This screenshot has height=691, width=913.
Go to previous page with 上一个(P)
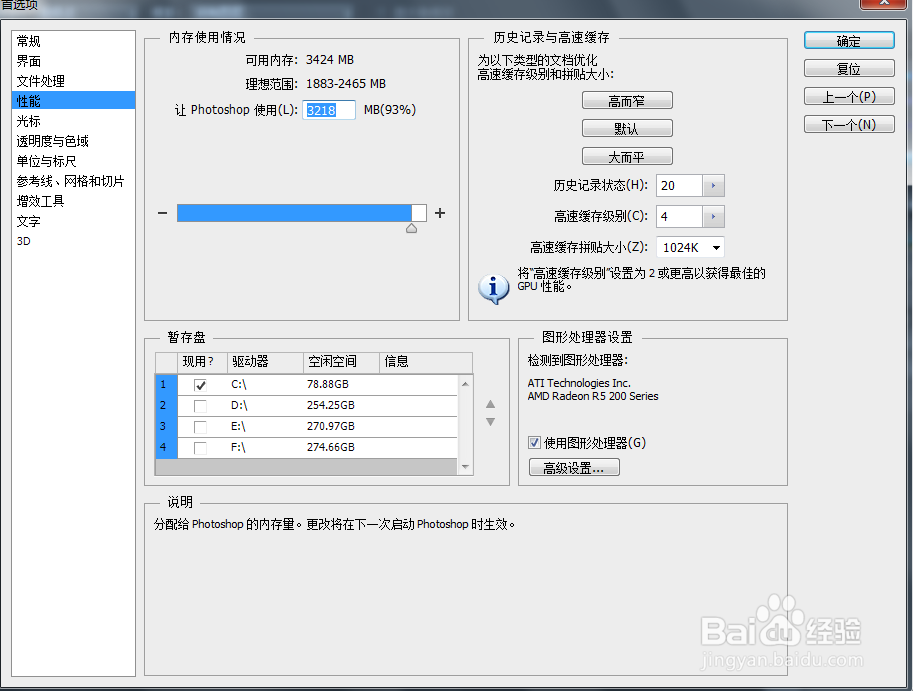tap(849, 97)
